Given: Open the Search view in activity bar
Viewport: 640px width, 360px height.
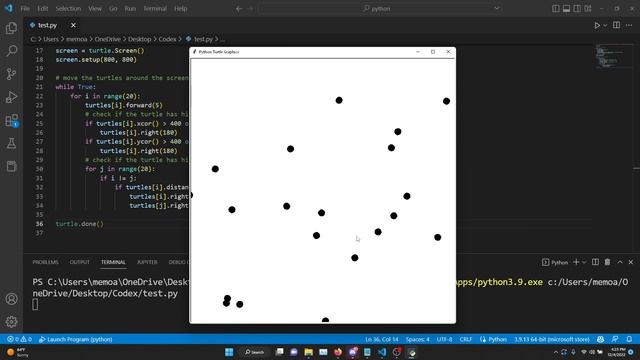Looking at the screenshot, I should [x=11, y=51].
